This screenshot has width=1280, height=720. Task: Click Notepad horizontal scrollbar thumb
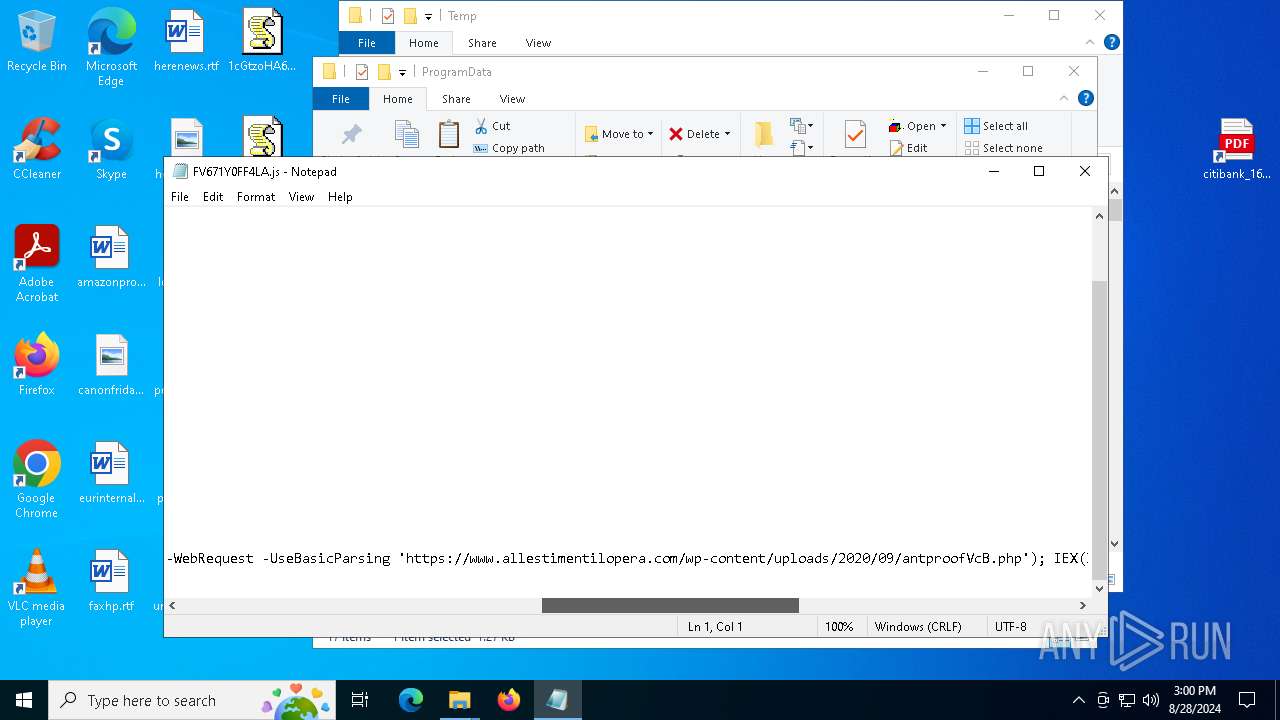tap(670, 605)
